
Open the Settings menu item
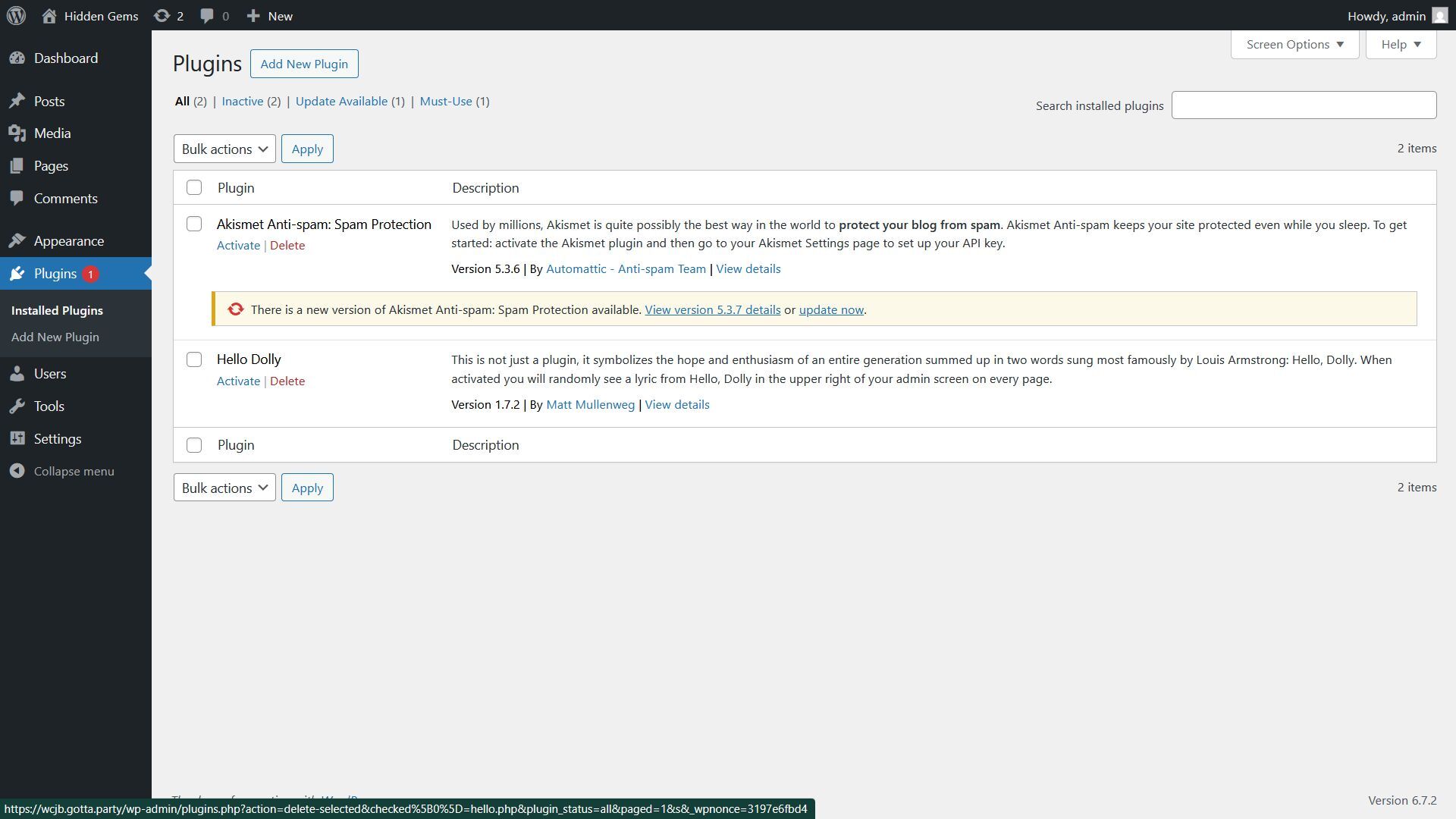(58, 439)
